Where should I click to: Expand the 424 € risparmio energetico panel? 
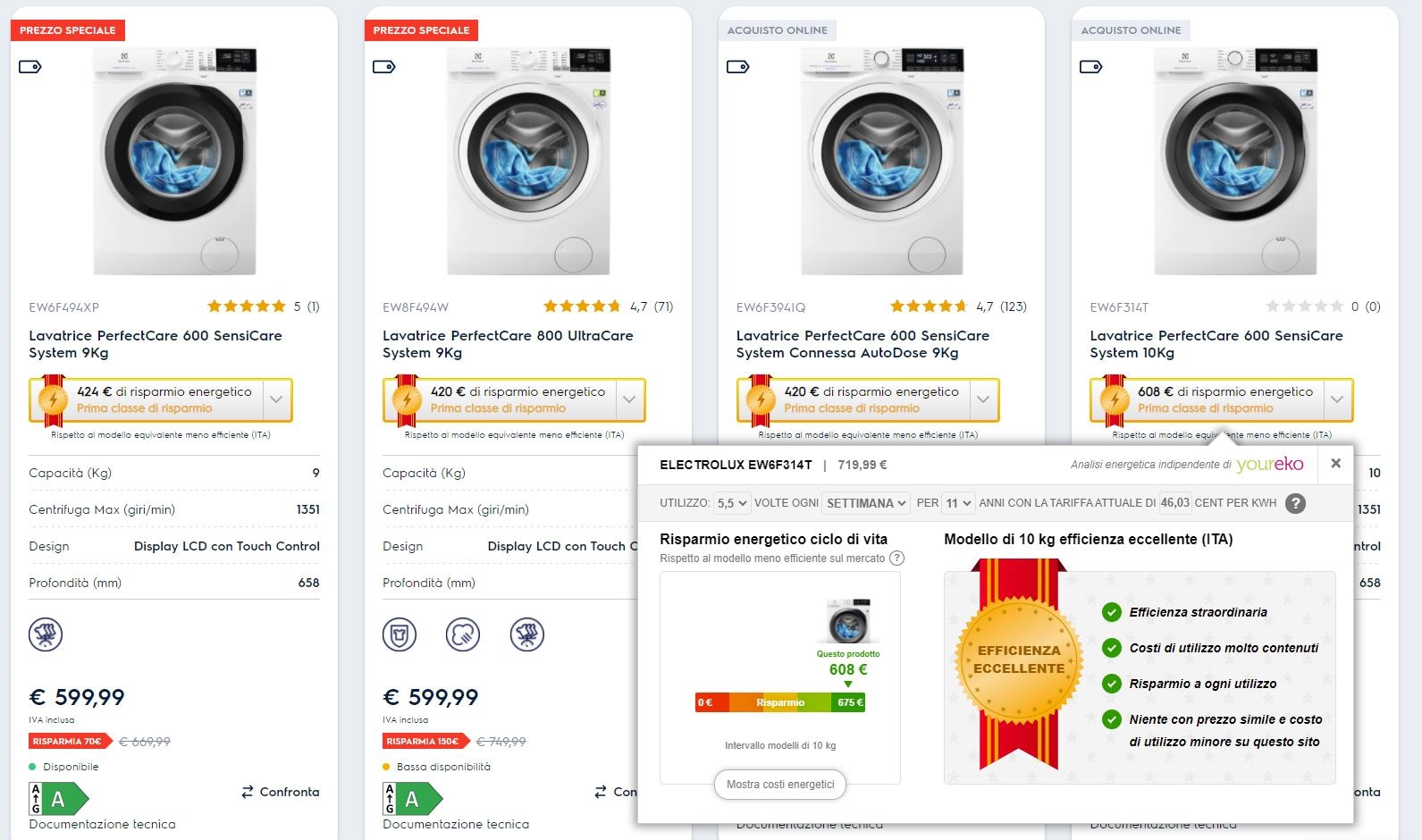276,399
